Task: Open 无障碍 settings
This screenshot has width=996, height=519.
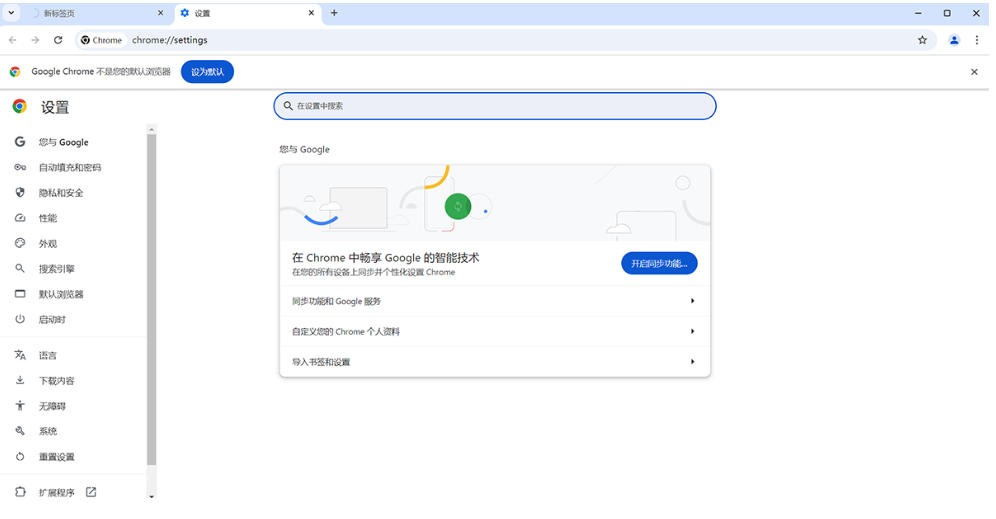Action: tap(52, 407)
